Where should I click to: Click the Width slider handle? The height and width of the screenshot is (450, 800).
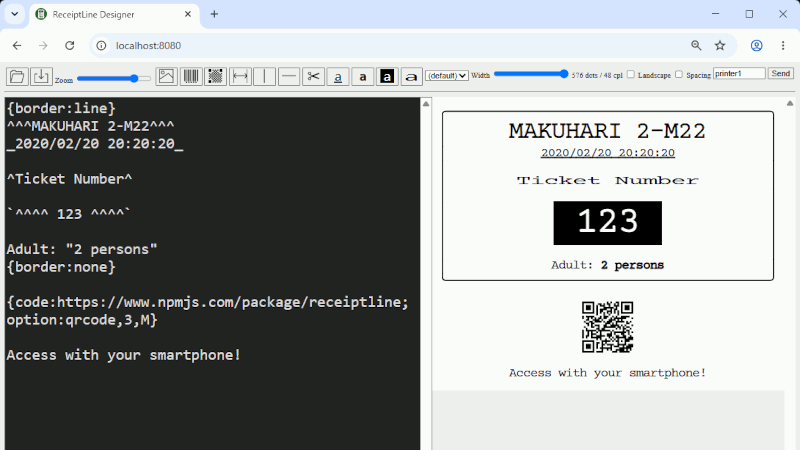click(x=563, y=74)
